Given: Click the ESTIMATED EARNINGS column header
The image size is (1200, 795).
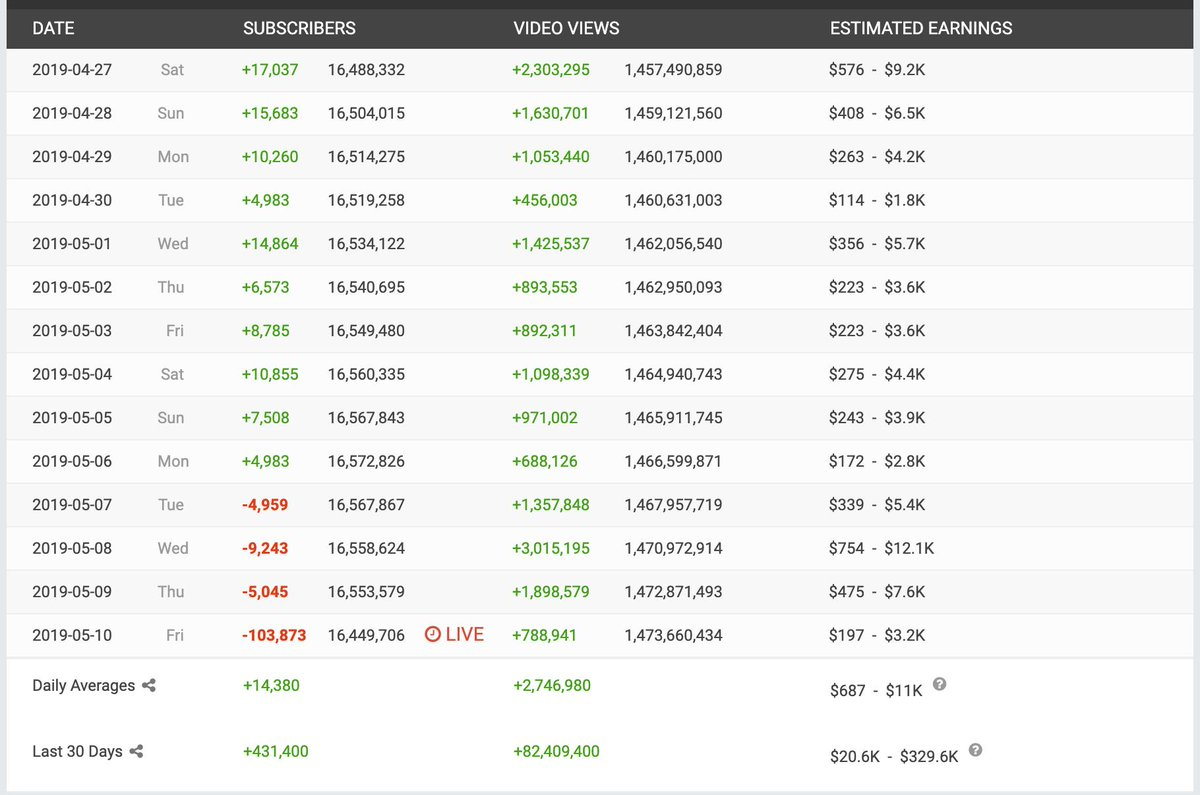Looking at the screenshot, I should pyautogui.click(x=921, y=28).
